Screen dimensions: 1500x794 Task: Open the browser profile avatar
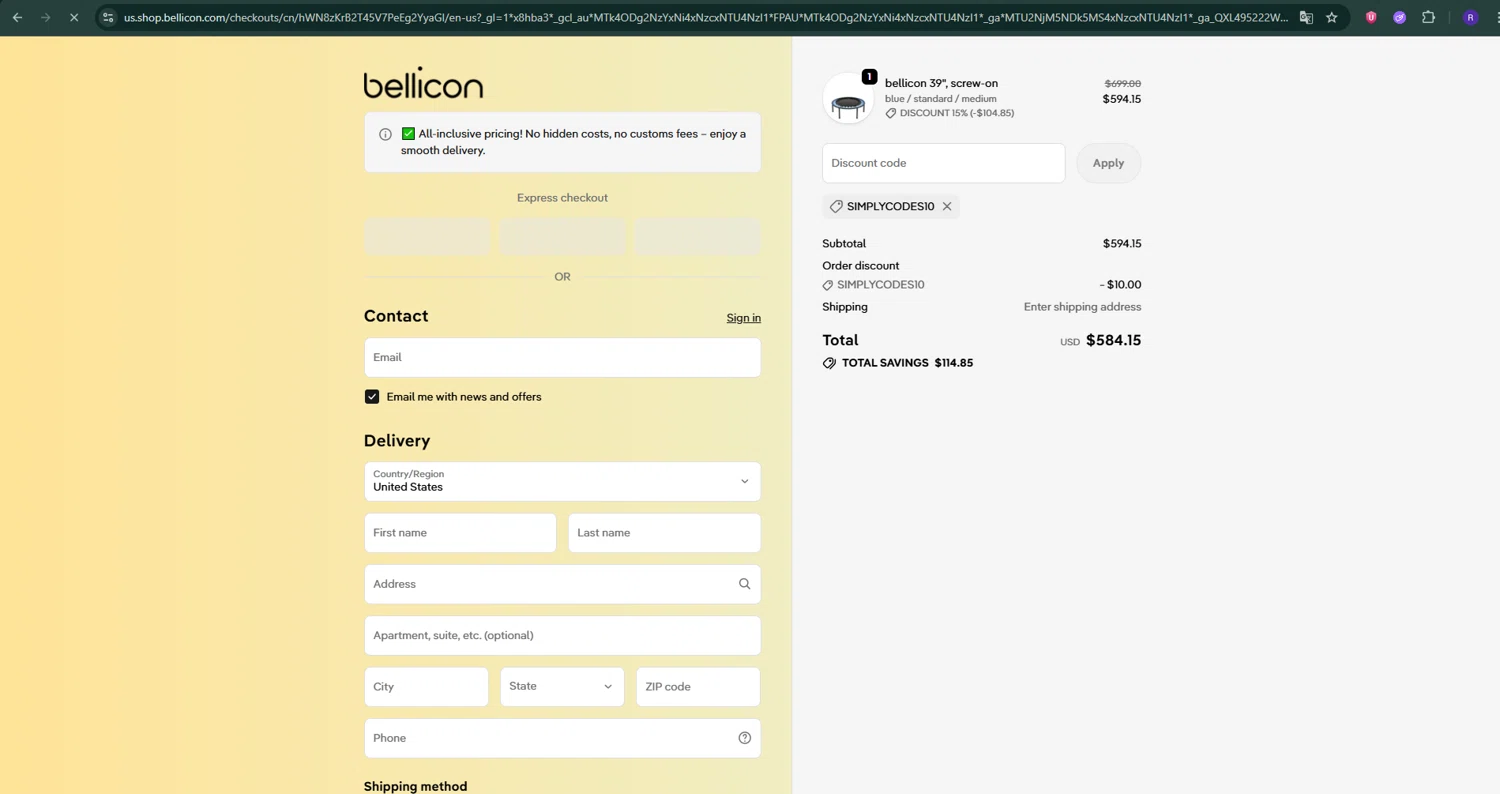point(1470,17)
